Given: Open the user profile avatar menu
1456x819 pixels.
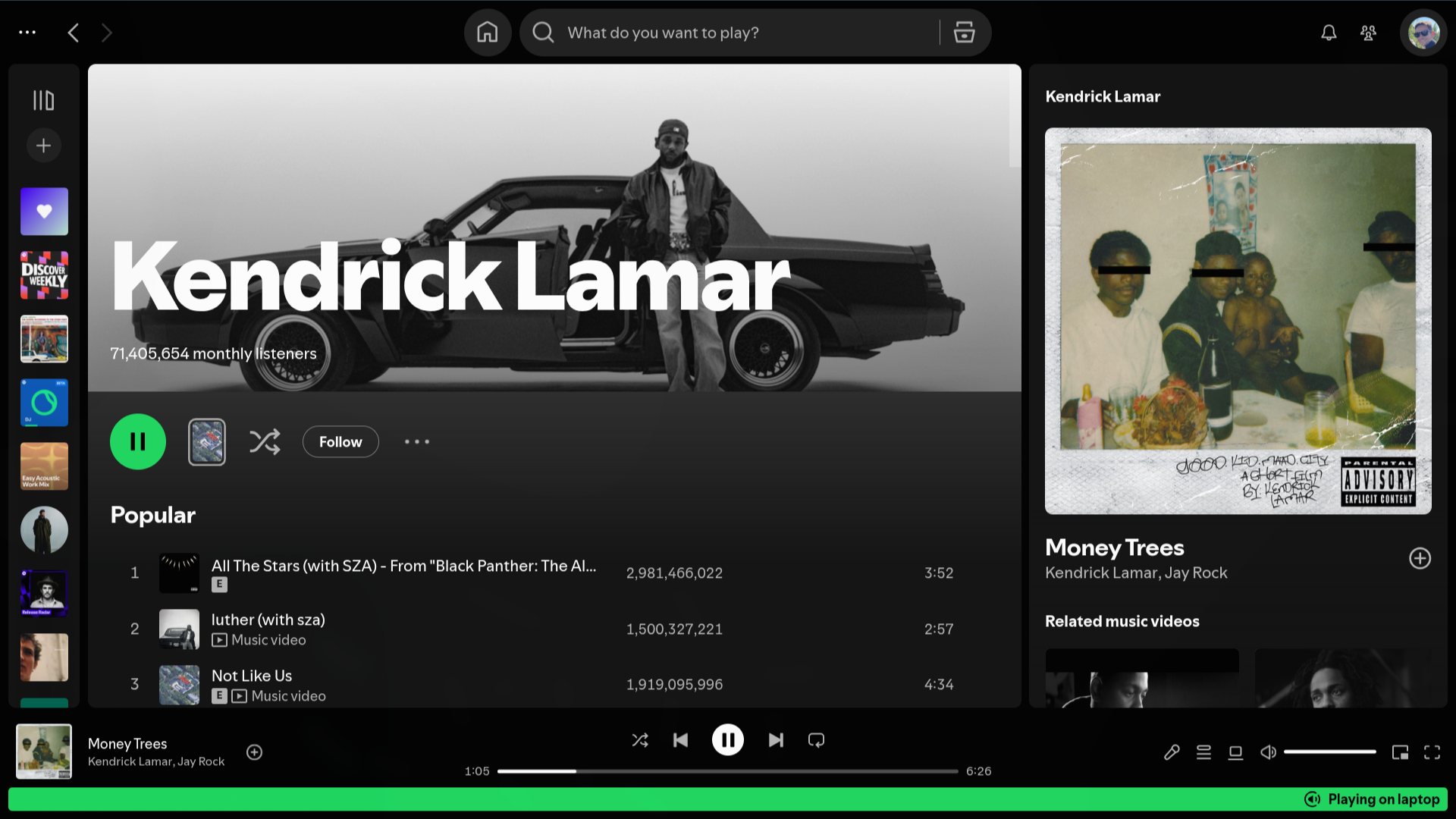Looking at the screenshot, I should click(1423, 33).
